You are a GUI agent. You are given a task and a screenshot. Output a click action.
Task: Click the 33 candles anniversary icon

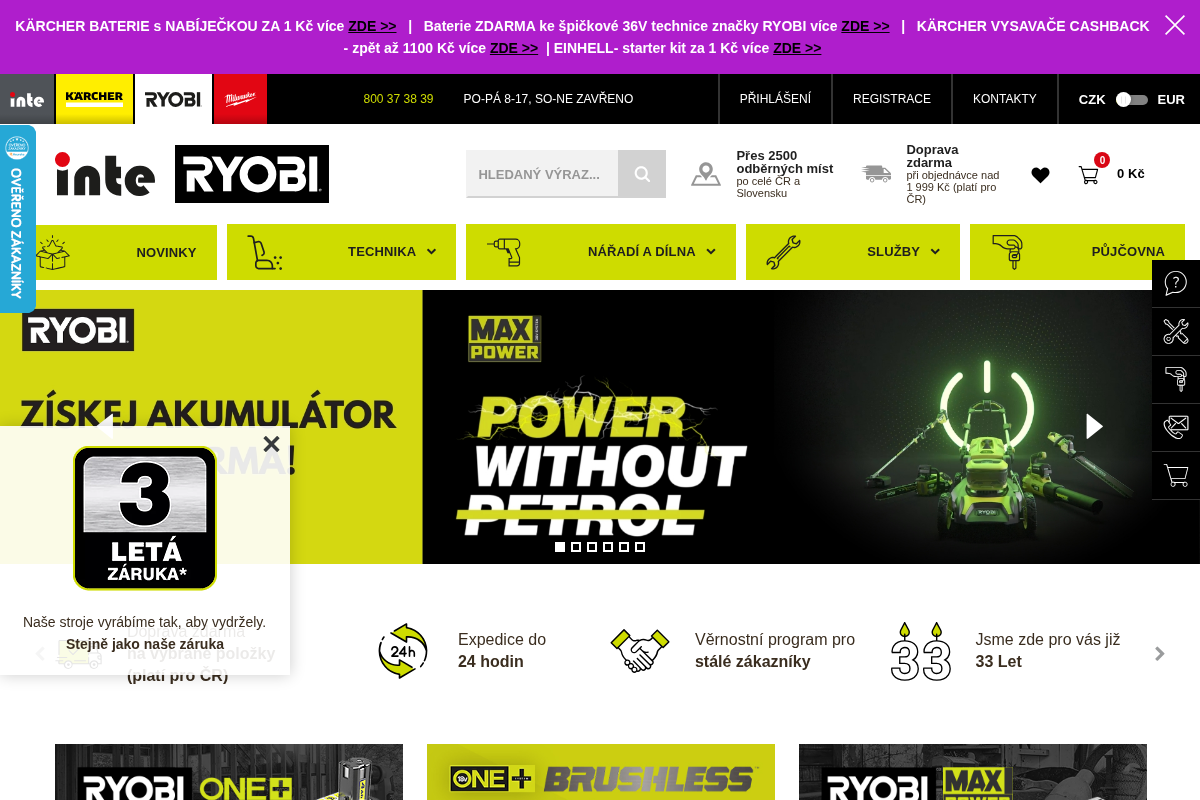pos(921,651)
